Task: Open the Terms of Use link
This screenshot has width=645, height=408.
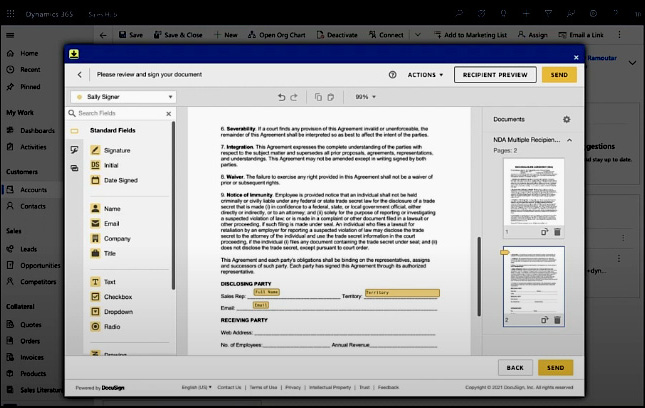Action: click(x=263, y=387)
